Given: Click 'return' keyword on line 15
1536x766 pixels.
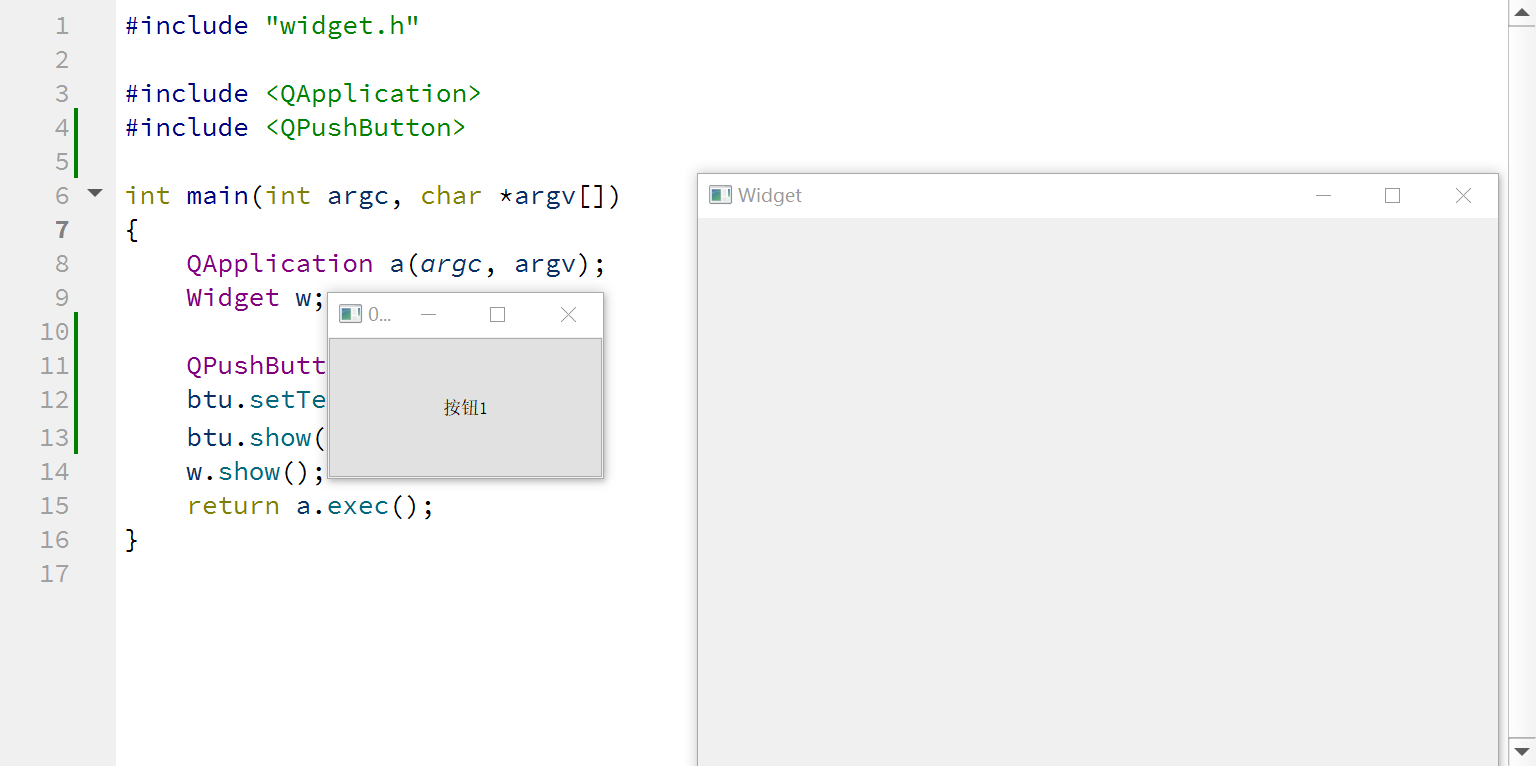Looking at the screenshot, I should [233, 505].
